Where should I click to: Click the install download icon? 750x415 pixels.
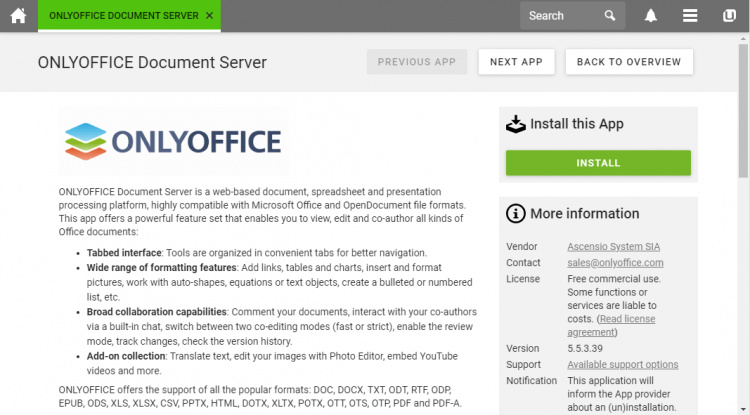click(x=515, y=124)
